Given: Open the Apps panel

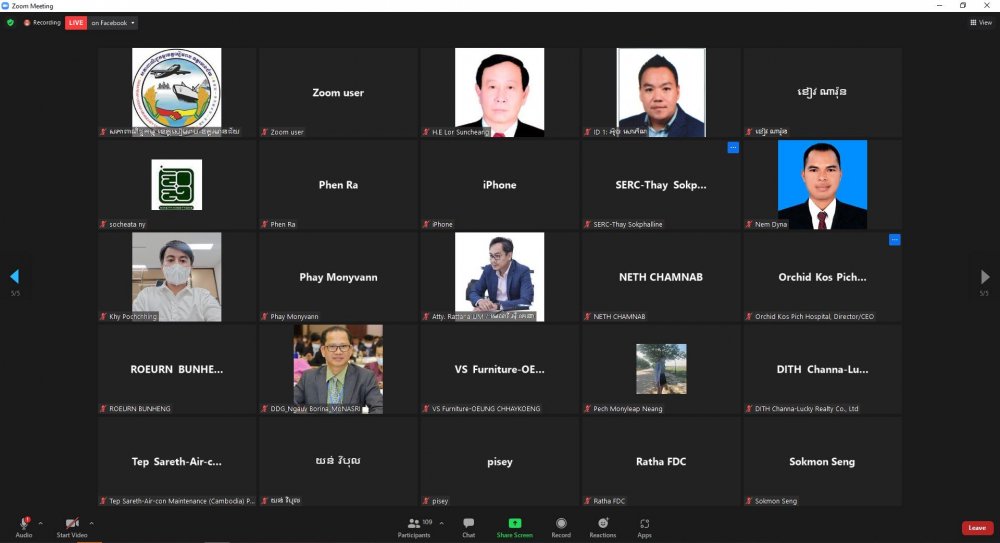Looking at the screenshot, I should (x=644, y=526).
